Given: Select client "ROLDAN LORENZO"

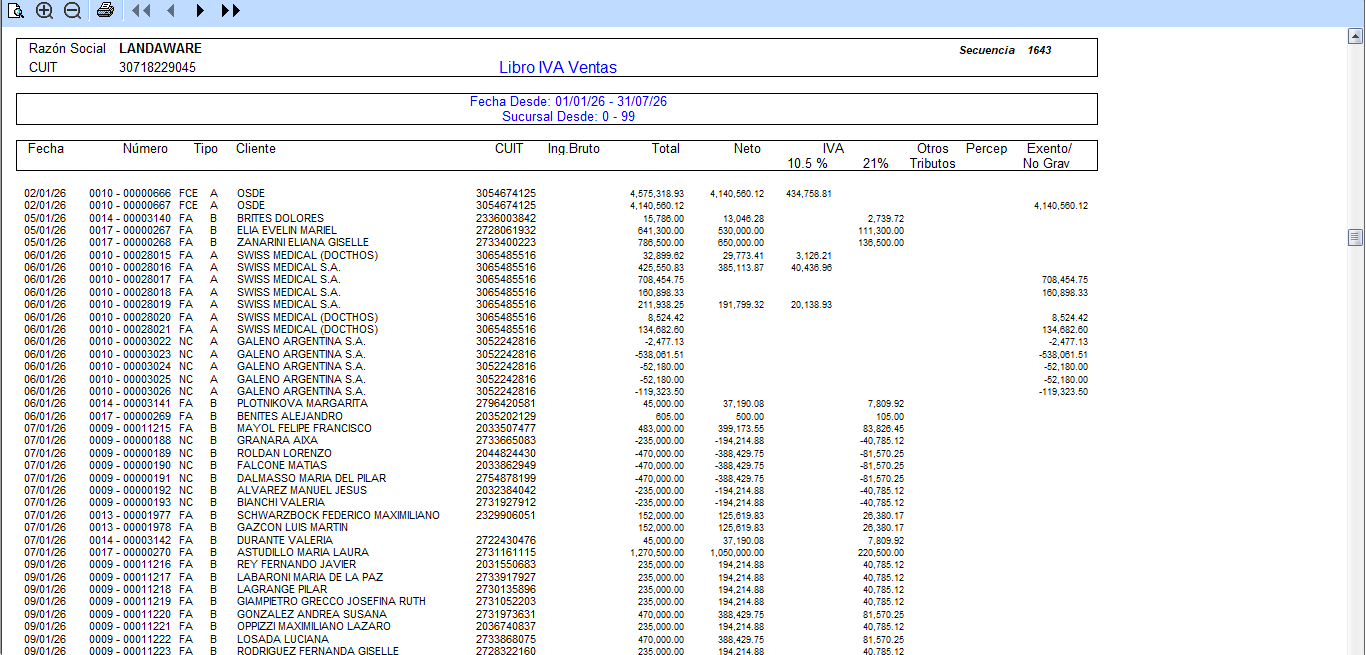Looking at the screenshot, I should coord(283,453).
